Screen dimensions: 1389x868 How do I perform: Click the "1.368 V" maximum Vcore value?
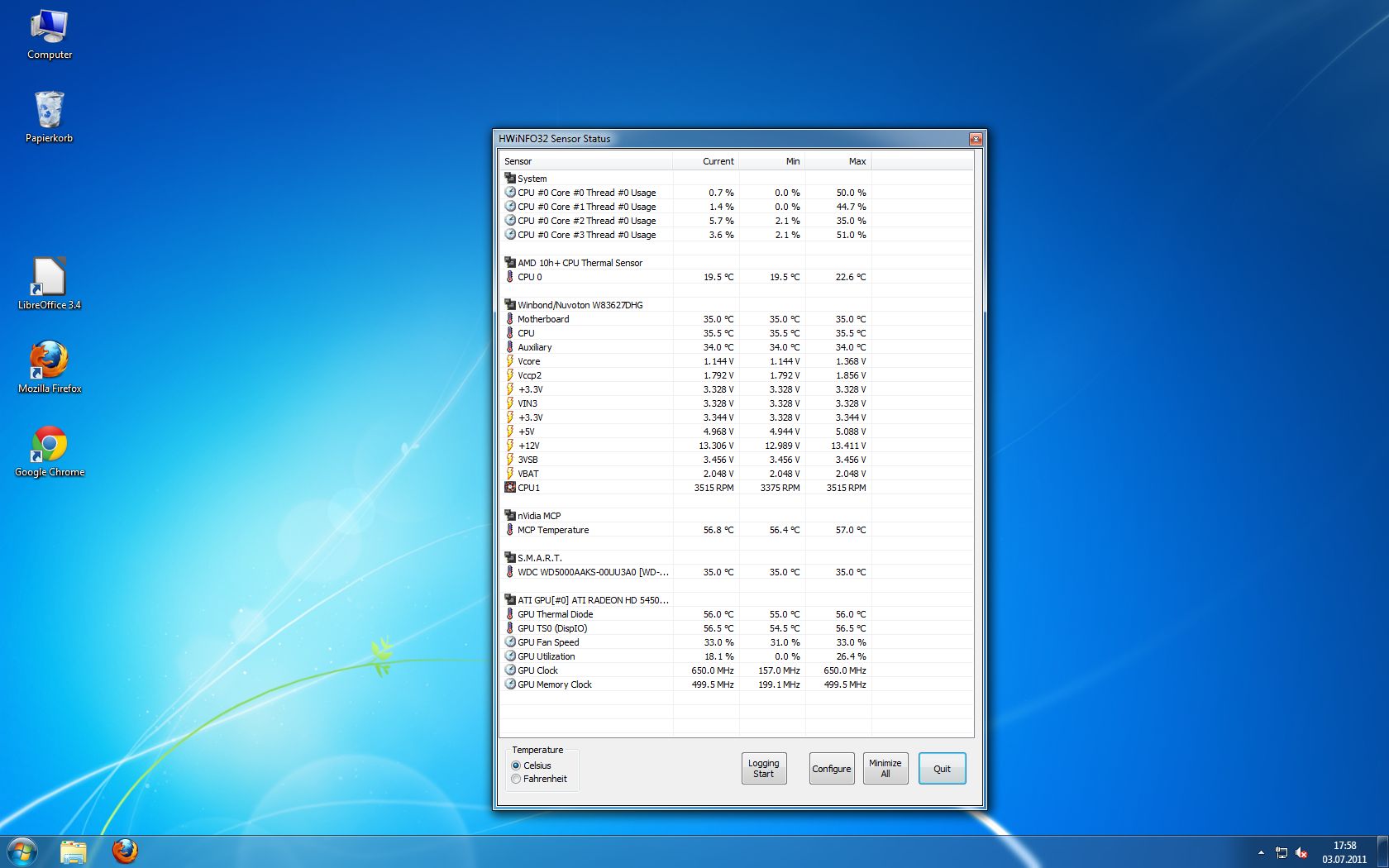851,361
